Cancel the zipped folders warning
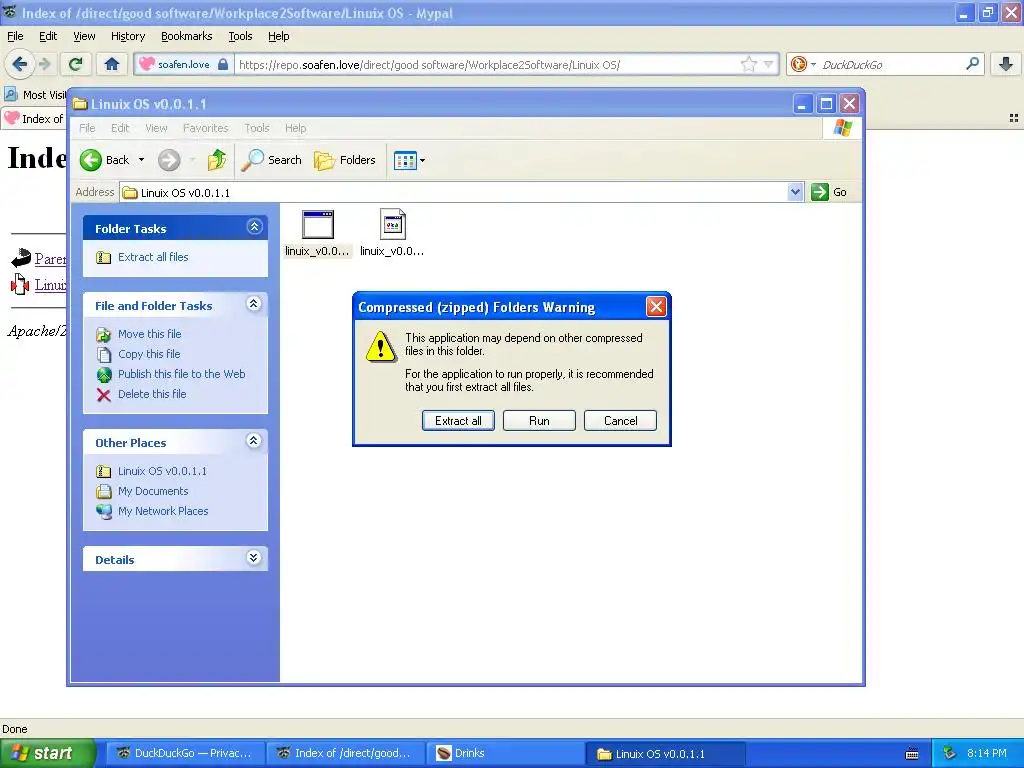Image resolution: width=1024 pixels, height=768 pixels. pos(620,421)
